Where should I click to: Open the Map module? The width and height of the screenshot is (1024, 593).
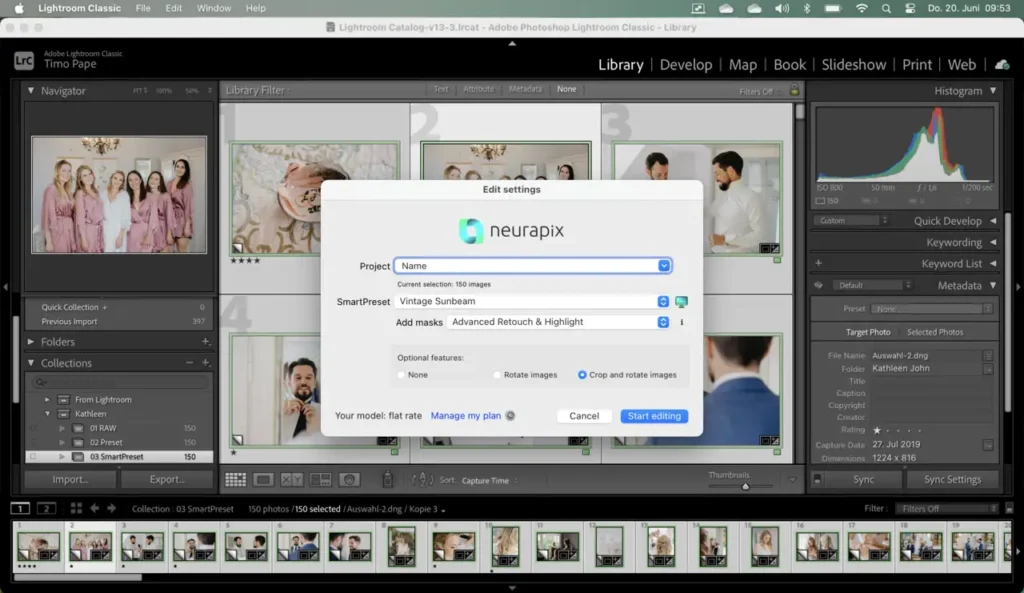coord(743,65)
